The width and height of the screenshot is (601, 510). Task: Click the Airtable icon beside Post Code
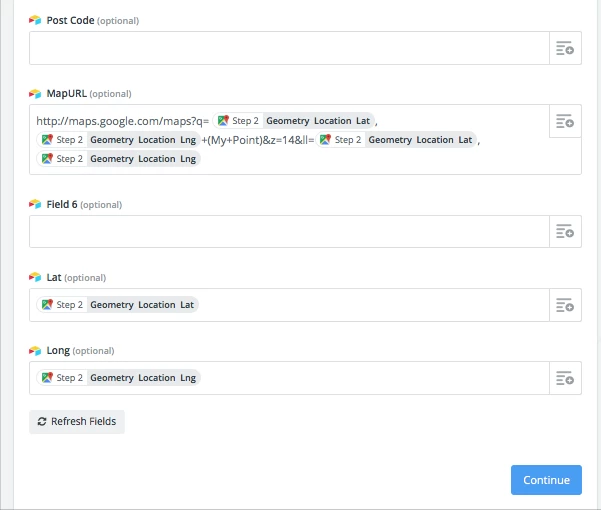click(35, 20)
